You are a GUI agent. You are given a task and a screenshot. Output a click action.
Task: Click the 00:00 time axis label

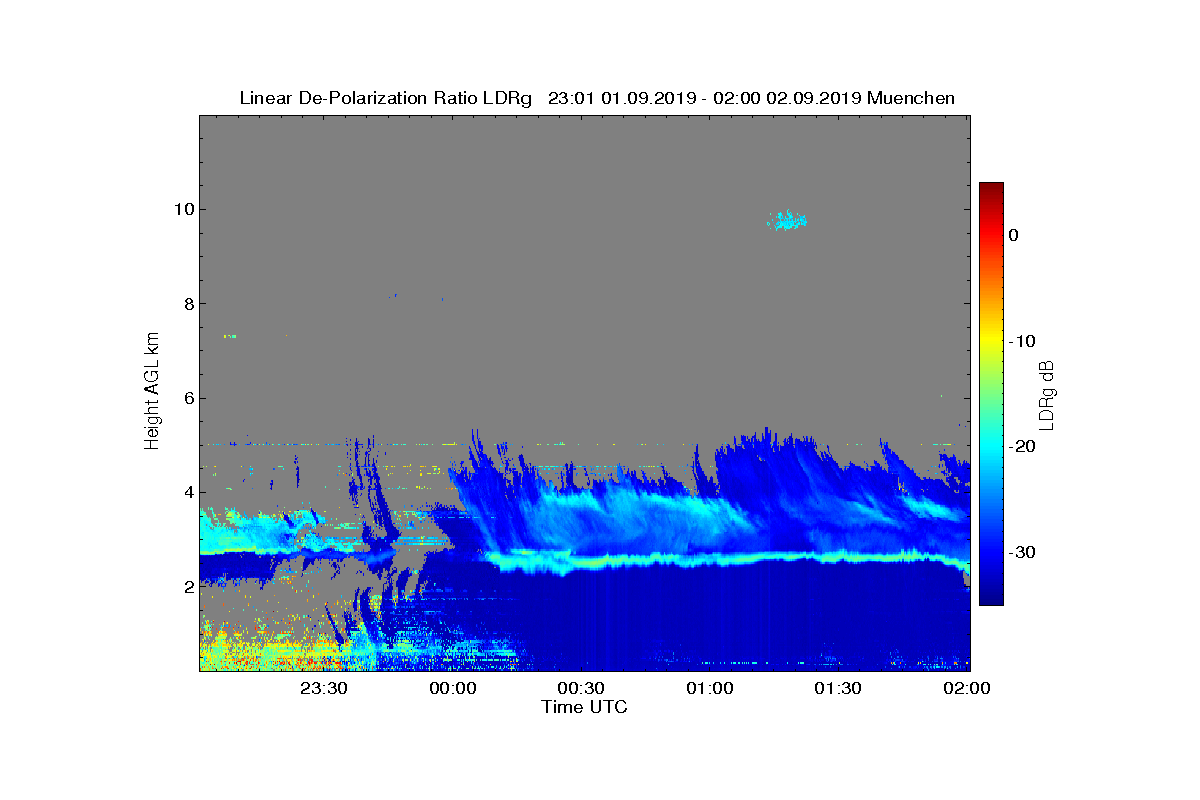(452, 688)
